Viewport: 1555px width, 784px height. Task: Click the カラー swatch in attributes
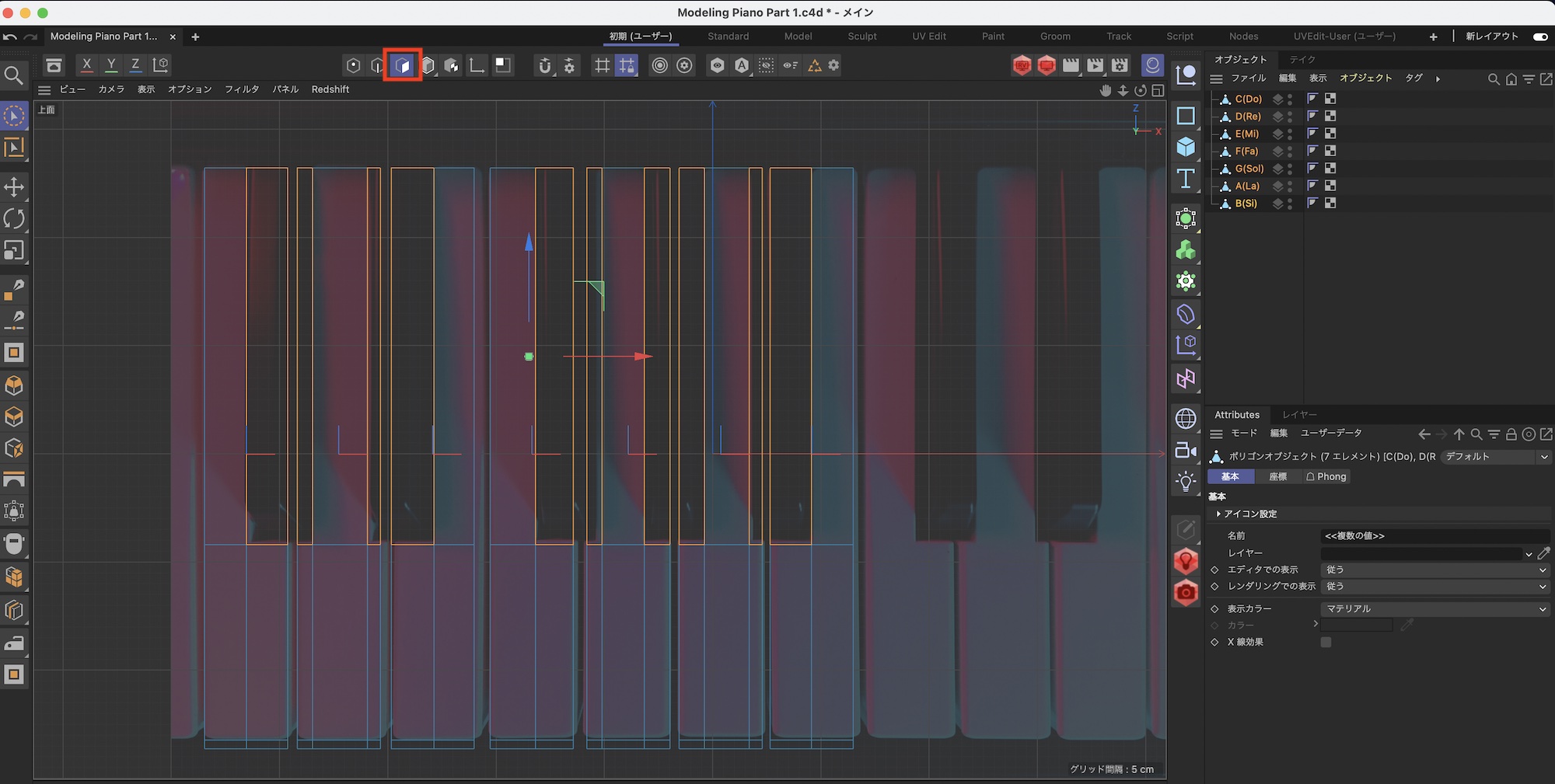[1357, 625]
